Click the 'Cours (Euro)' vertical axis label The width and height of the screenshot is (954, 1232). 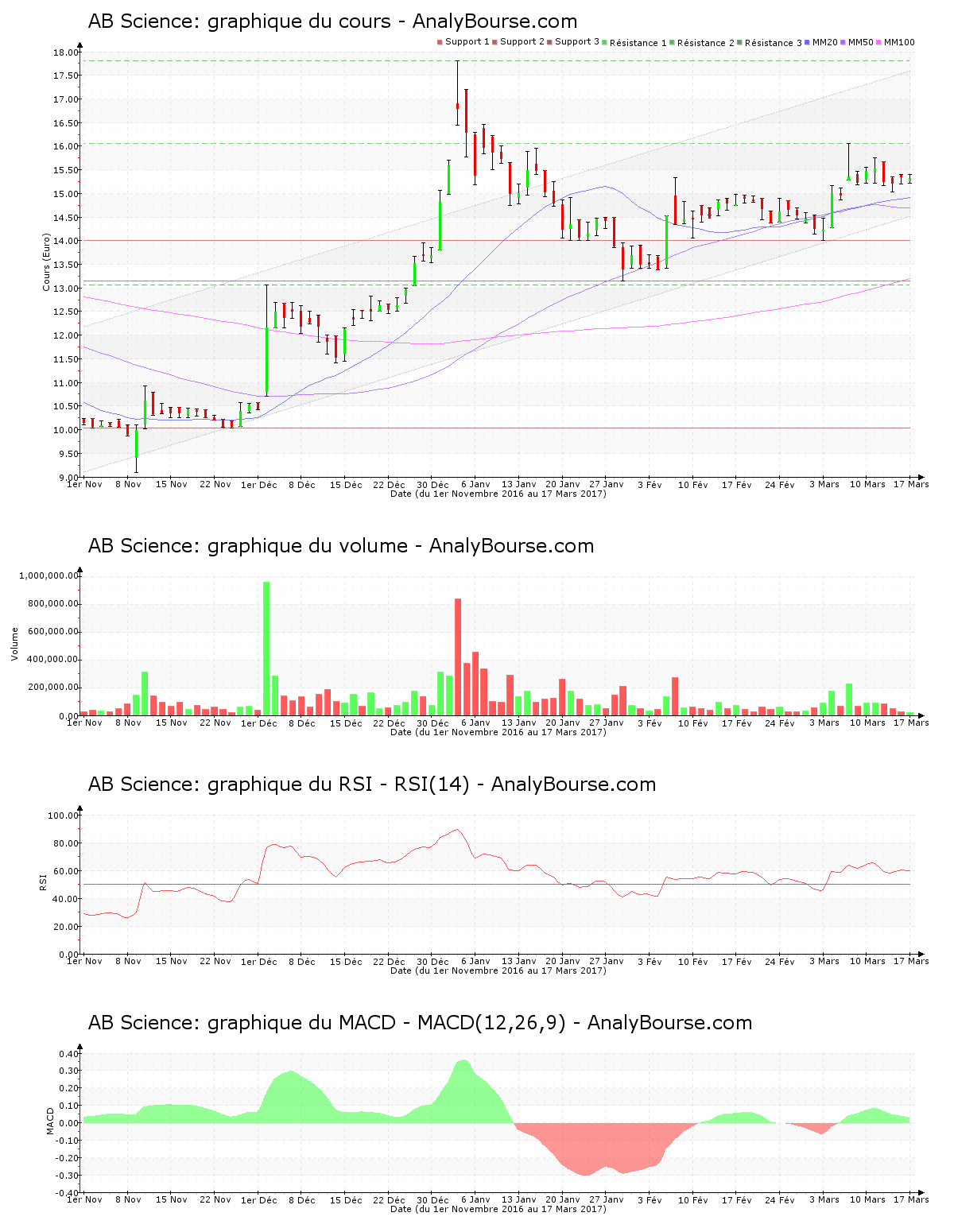point(46,262)
